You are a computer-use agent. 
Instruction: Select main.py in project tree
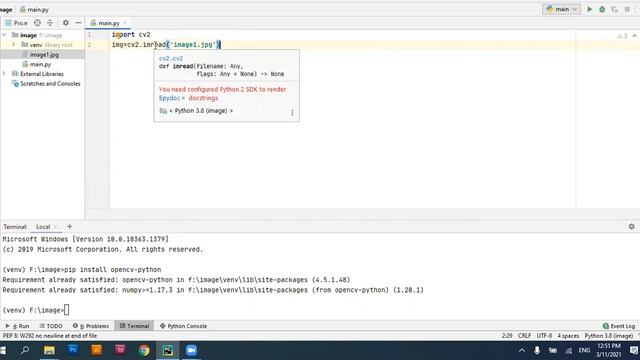click(x=40, y=64)
